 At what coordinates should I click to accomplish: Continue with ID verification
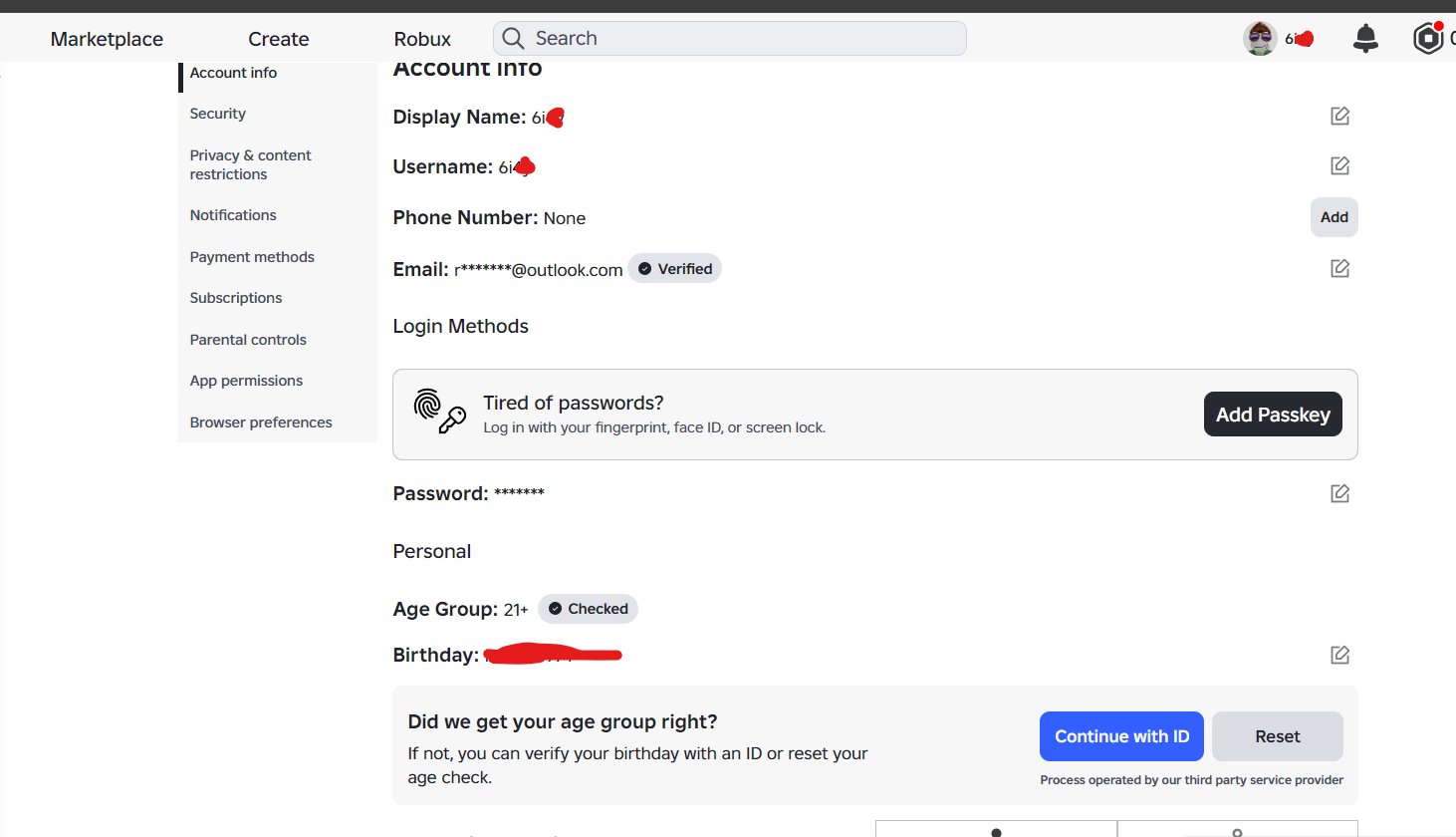click(1121, 736)
